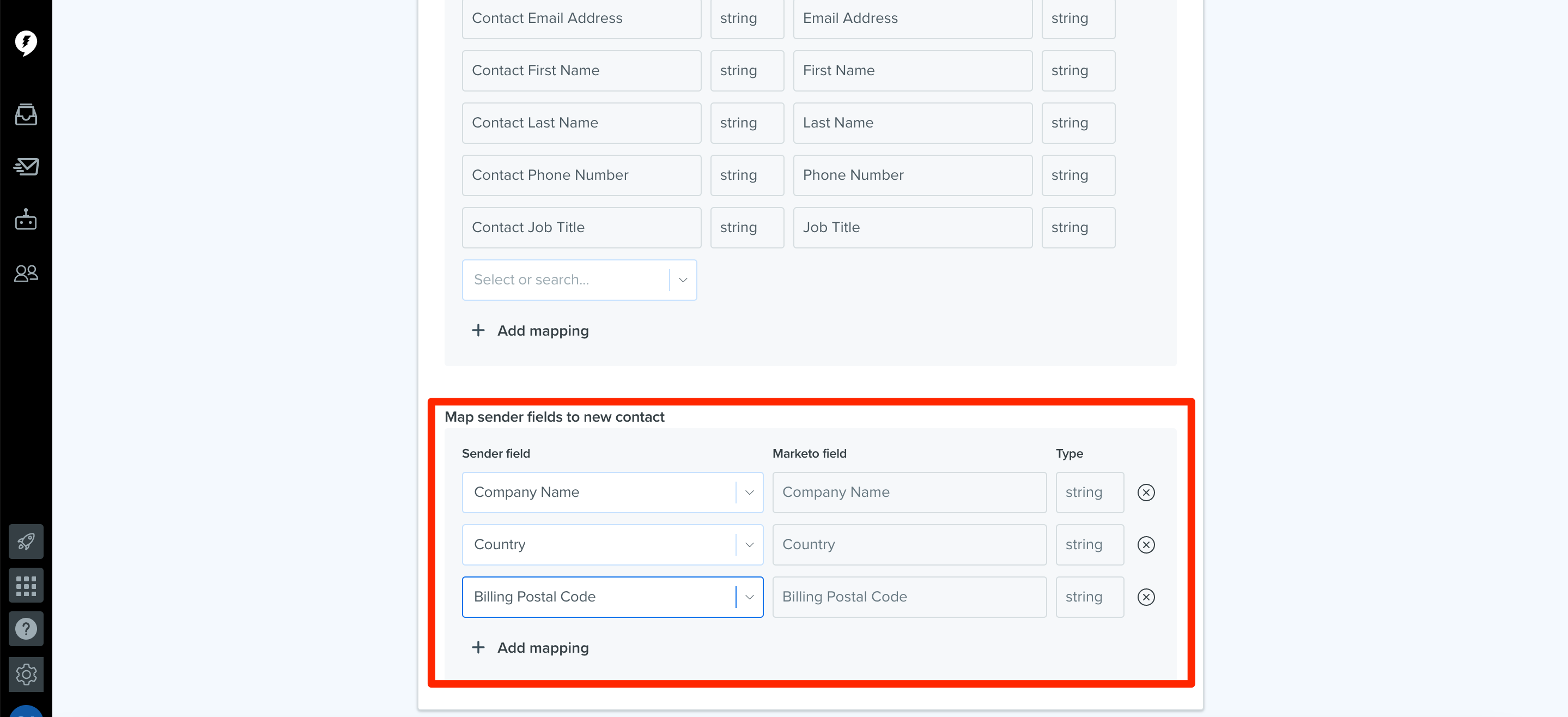Open the Select or search dropdown
Image resolution: width=1568 pixels, height=717 pixels.
(x=580, y=280)
